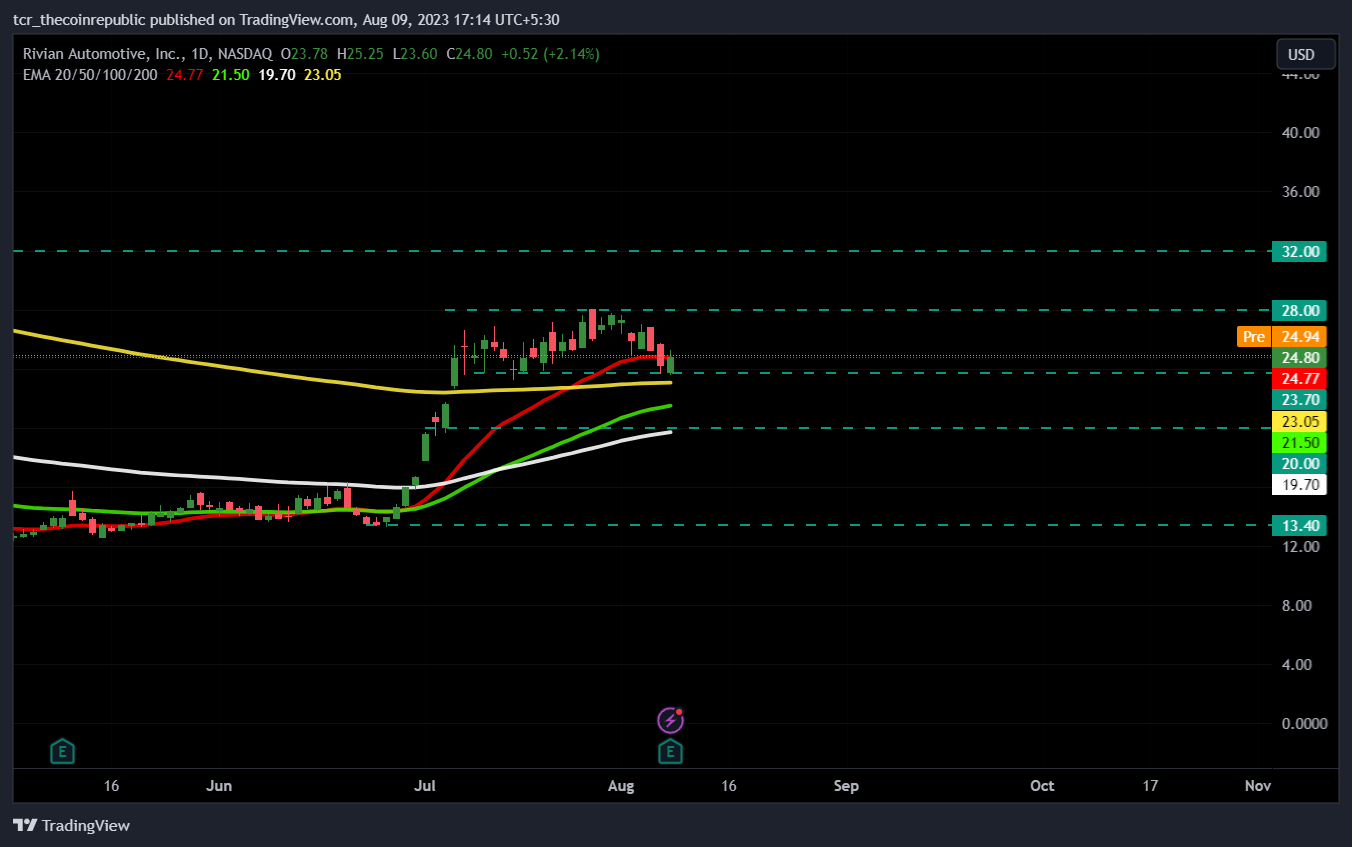This screenshot has width=1352, height=847.
Task: Select the 28.00 price level label
Action: (1299, 310)
